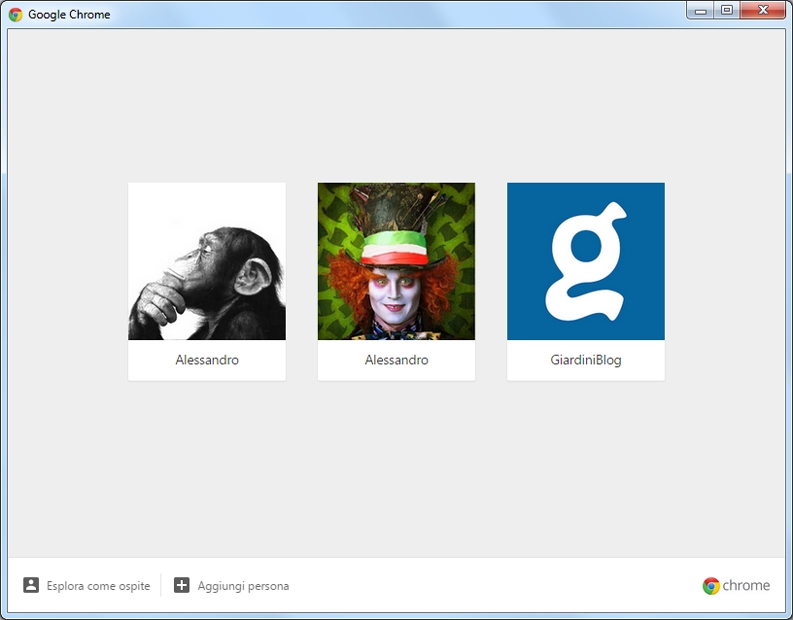Click Esplora come ospite
The width and height of the screenshot is (793, 620).
coord(98,586)
